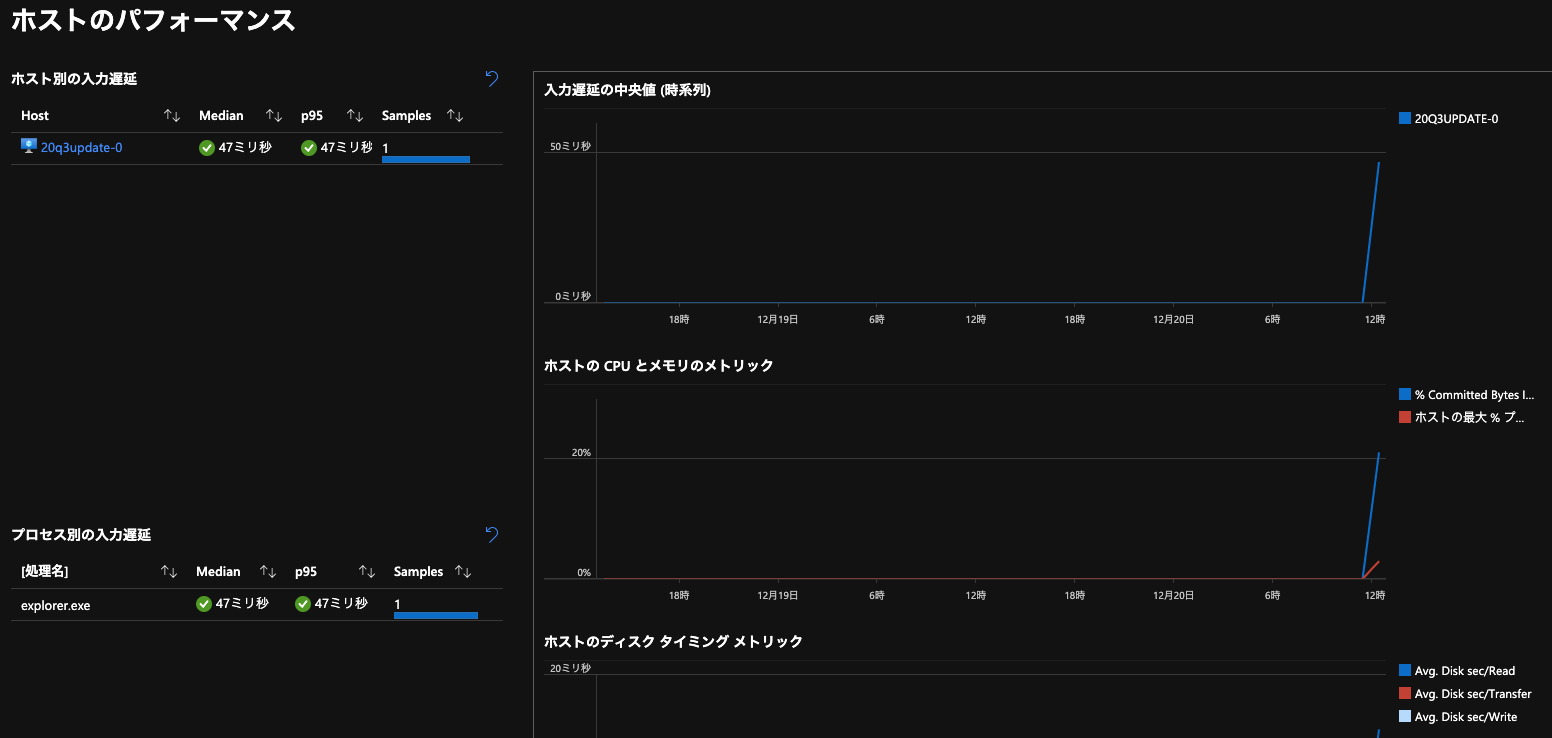Select the explorer.exe row
The width and height of the screenshot is (1552, 738).
(x=55, y=605)
